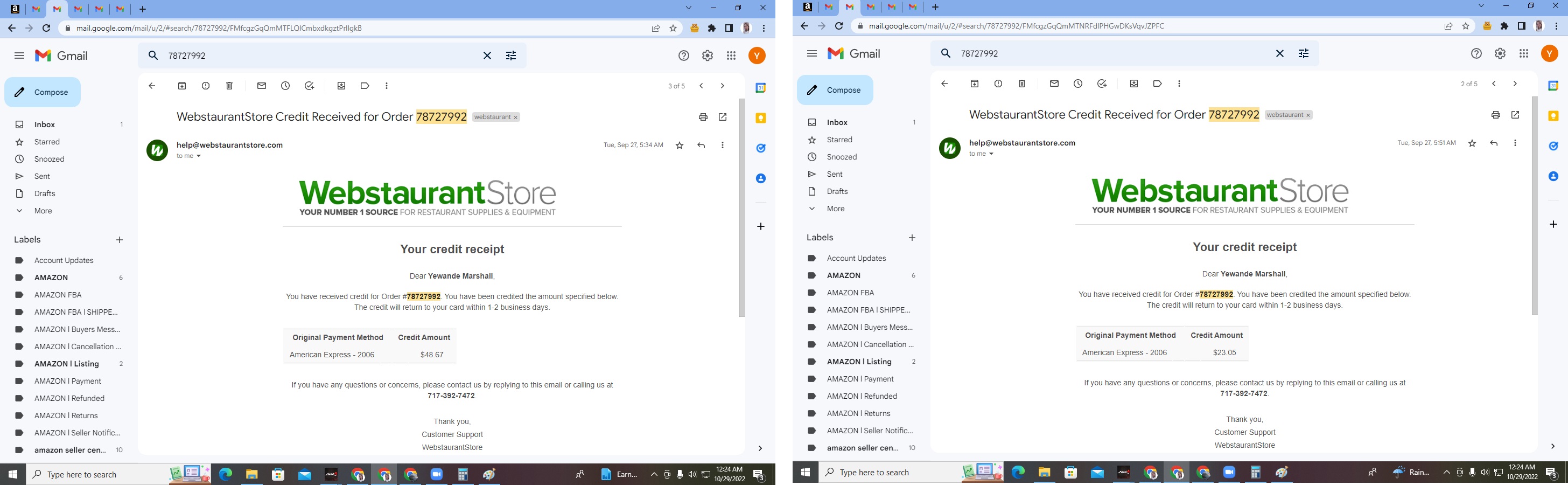Screen dimensions: 1568x485
Task: Show recipient details for 5:51 AM email
Action: (x=991, y=154)
